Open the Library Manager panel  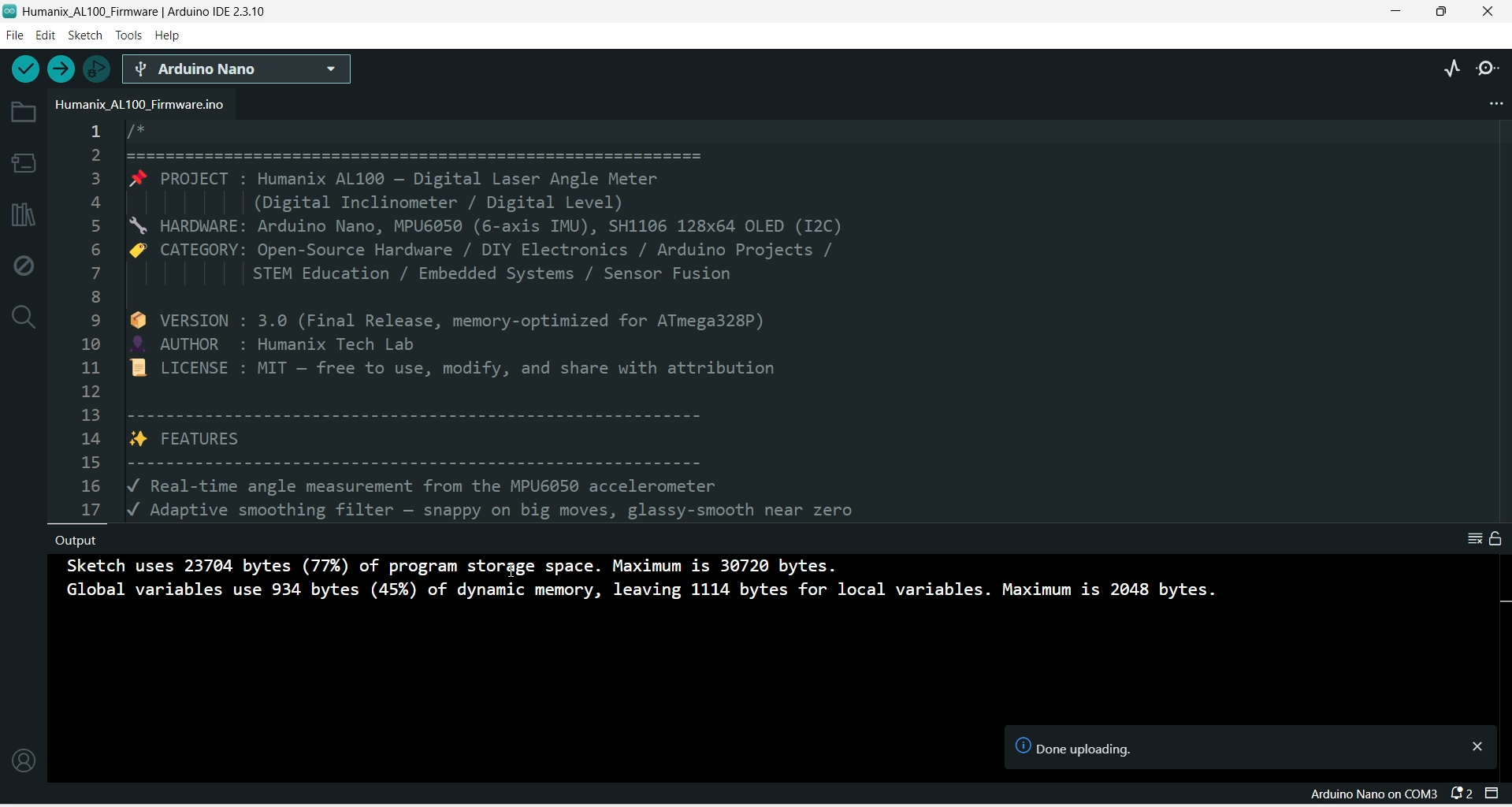pos(24,215)
